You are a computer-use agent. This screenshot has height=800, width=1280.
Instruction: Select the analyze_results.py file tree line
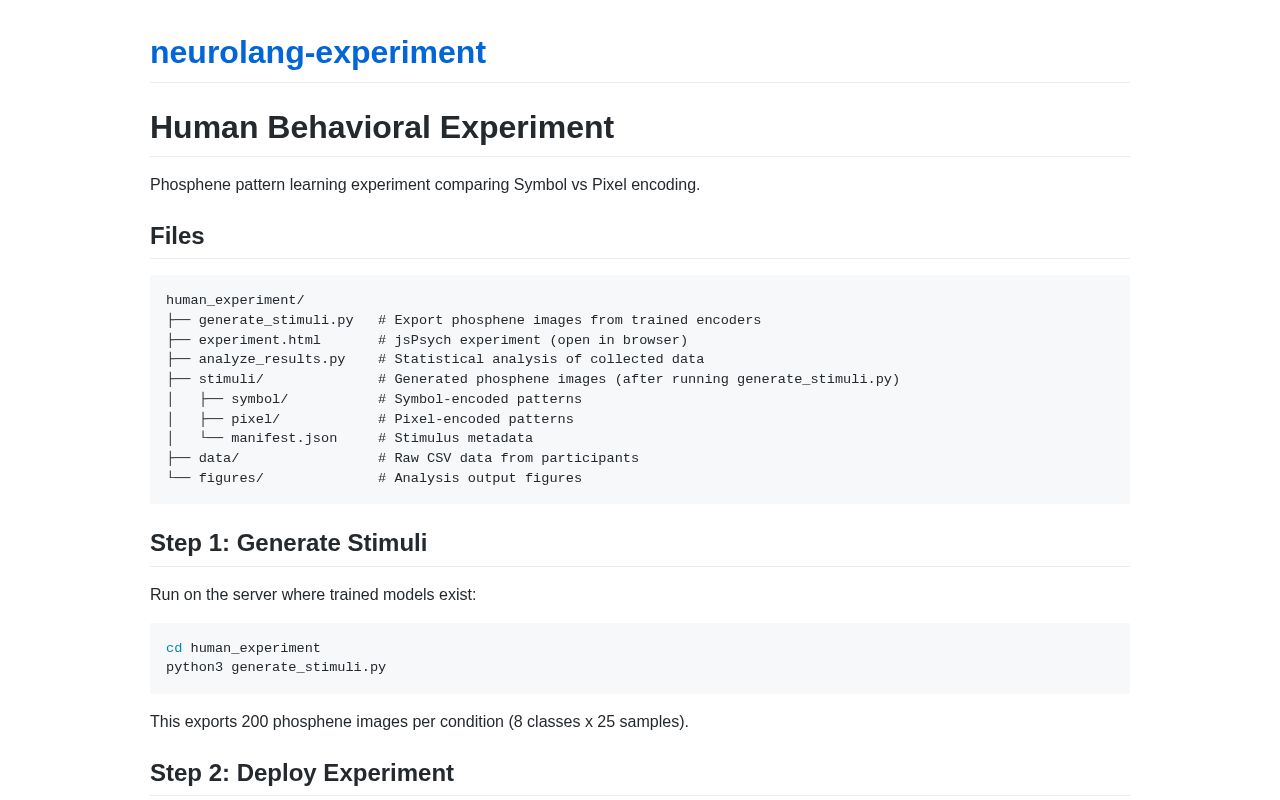click(x=435, y=360)
